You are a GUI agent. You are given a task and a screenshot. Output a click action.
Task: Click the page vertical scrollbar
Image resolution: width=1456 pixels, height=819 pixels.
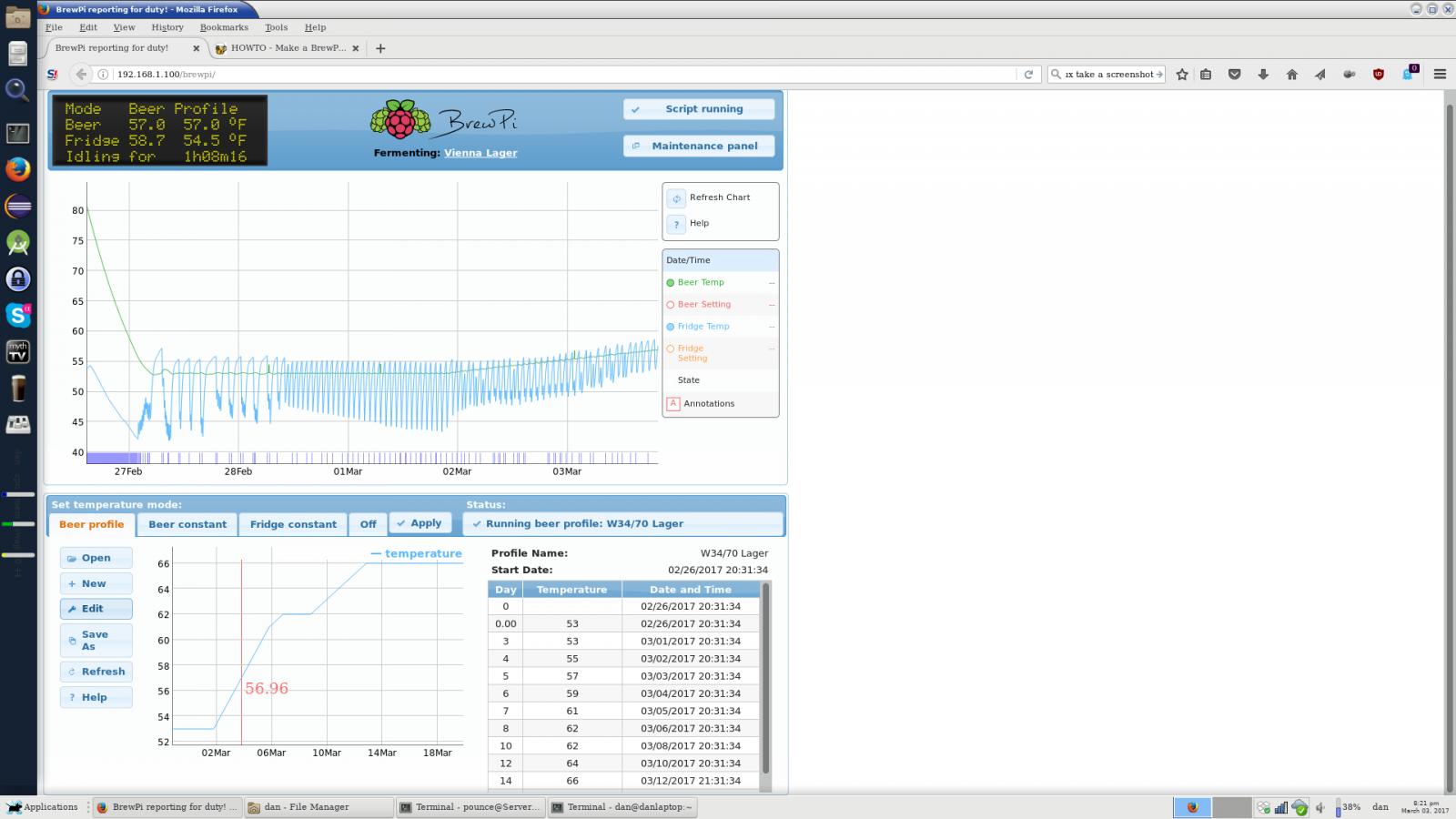tap(1450, 446)
